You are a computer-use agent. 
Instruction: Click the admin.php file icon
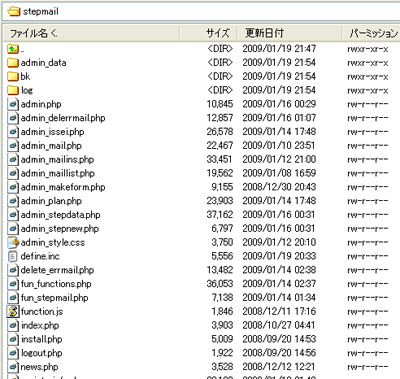pyautogui.click(x=13, y=104)
